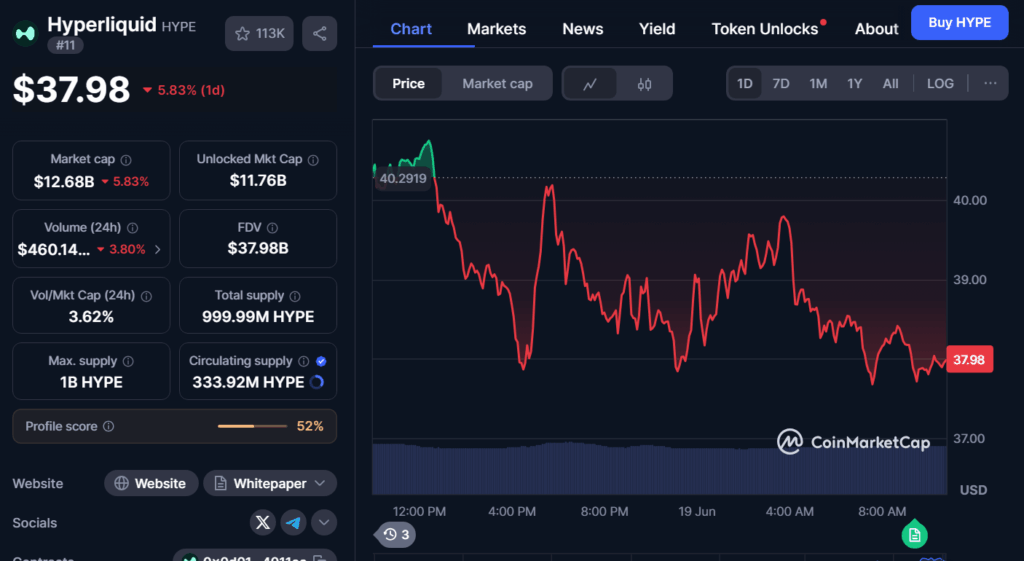The image size is (1024, 561).
Task: Click the 3.80% volume change text
Action: [x=127, y=249]
